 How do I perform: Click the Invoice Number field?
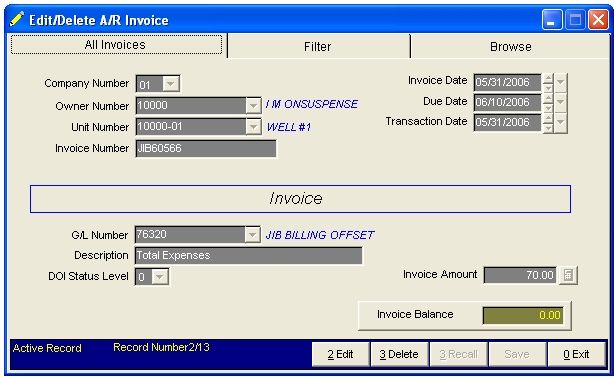tap(206, 148)
